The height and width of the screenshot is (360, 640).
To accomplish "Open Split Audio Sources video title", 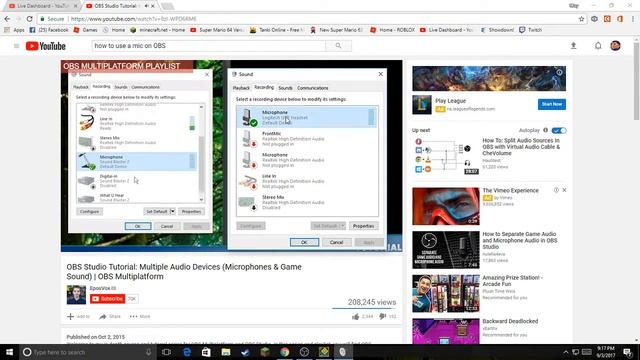I will point(521,147).
